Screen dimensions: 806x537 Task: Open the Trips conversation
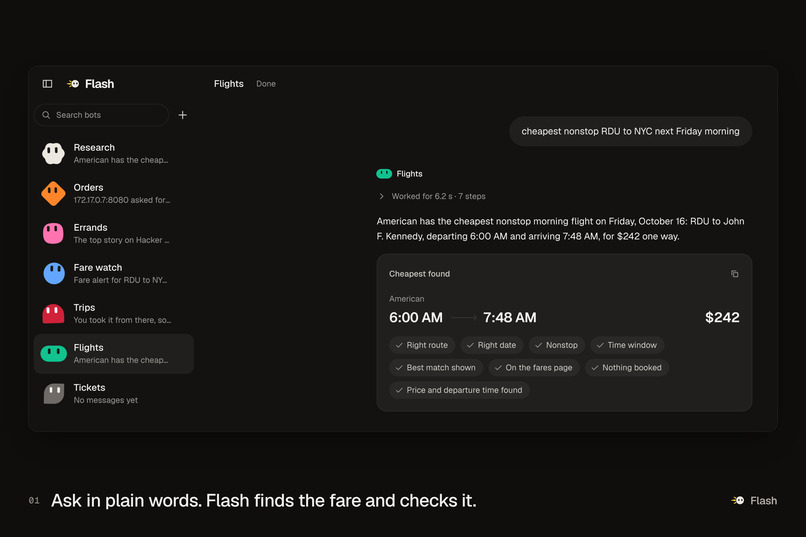[x=114, y=313]
